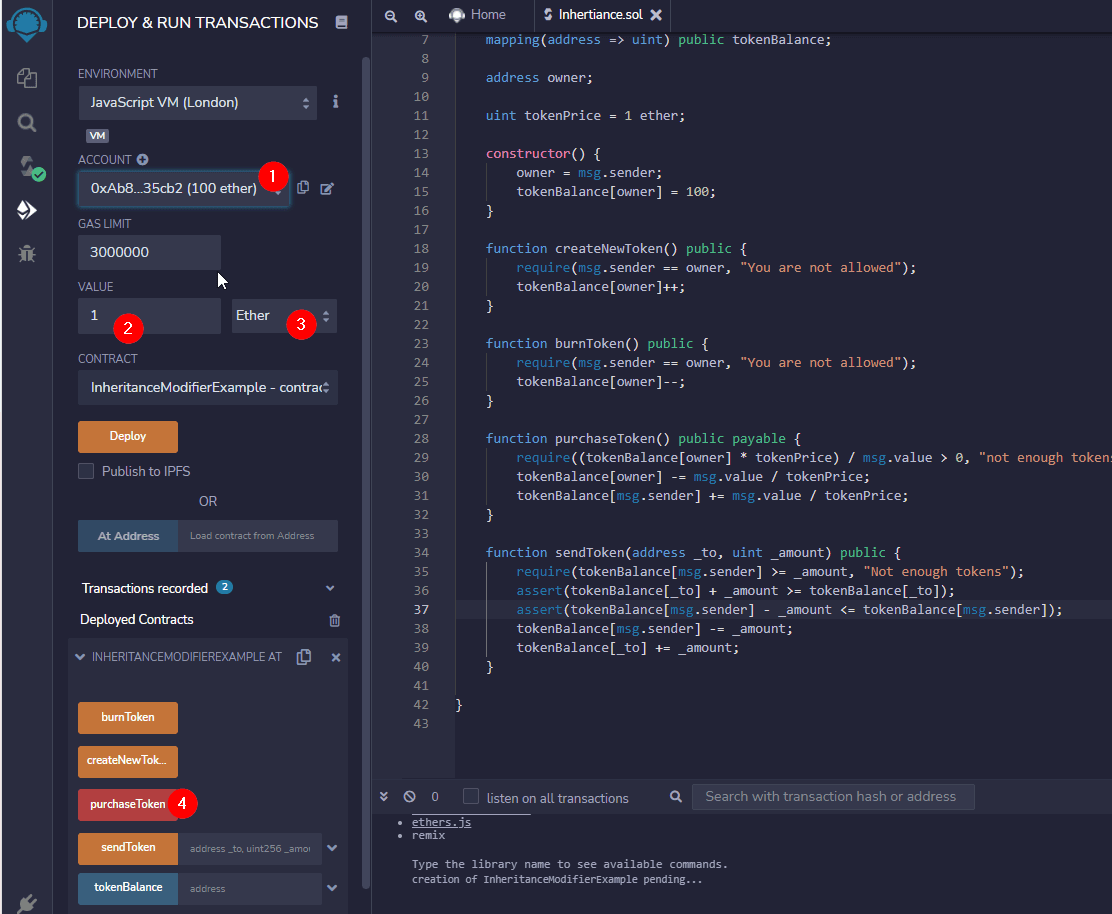Focus the sendToken address and amount field
The image size is (1112, 914).
pos(250,849)
